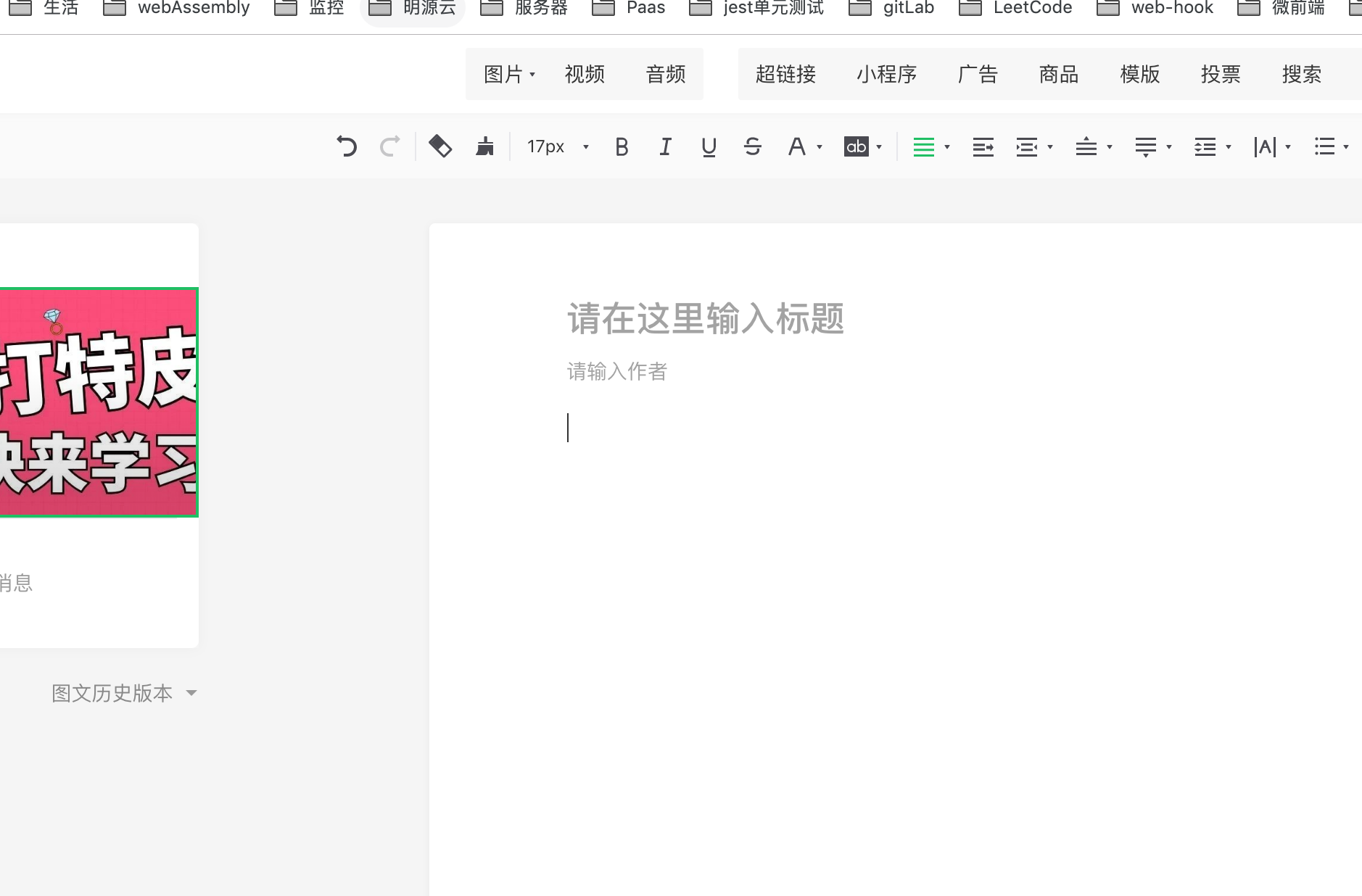This screenshot has height=896, width=1362.
Task: Click the both-sides indent icon
Action: click(x=1027, y=147)
